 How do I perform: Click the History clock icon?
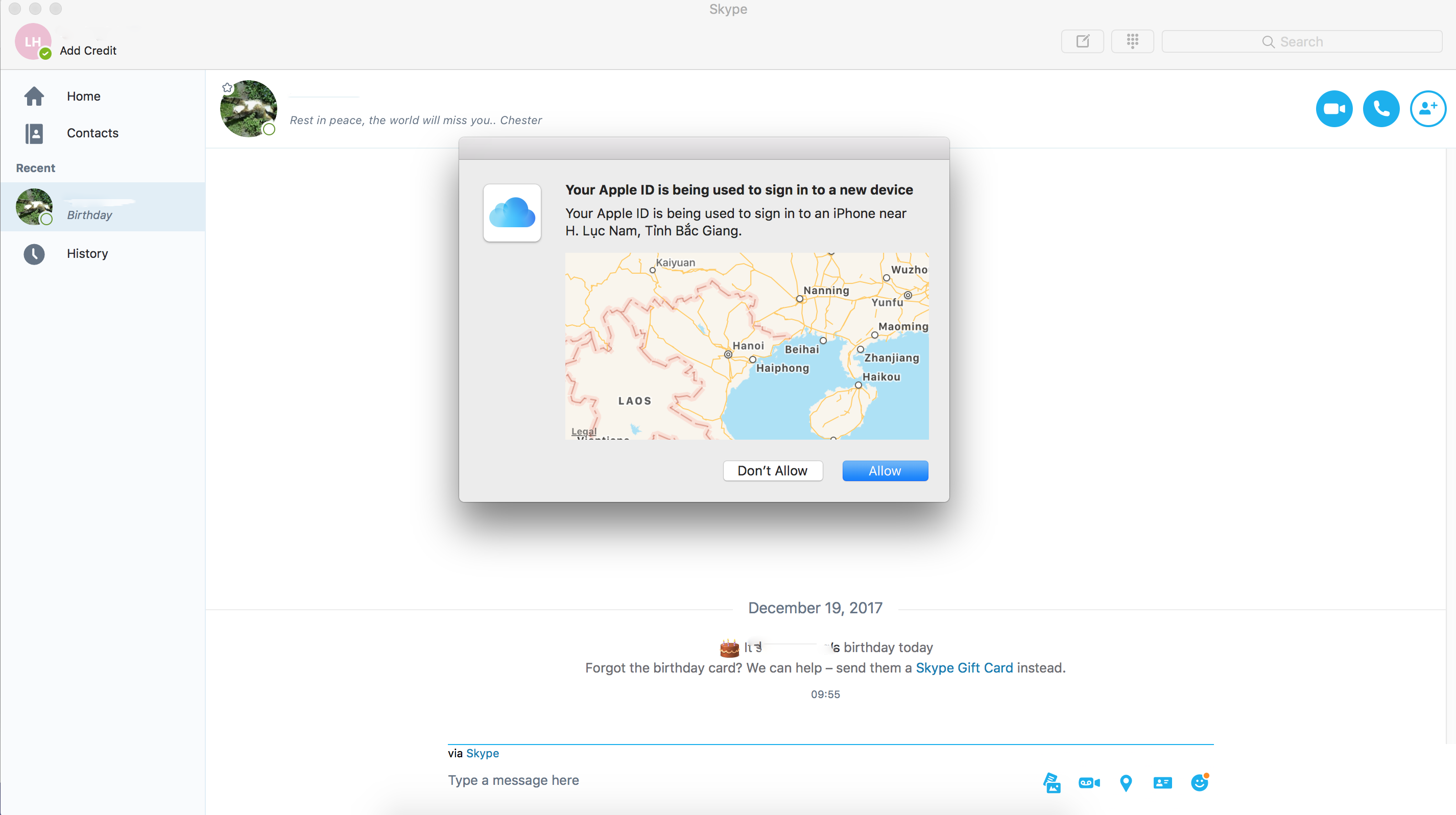tap(34, 254)
